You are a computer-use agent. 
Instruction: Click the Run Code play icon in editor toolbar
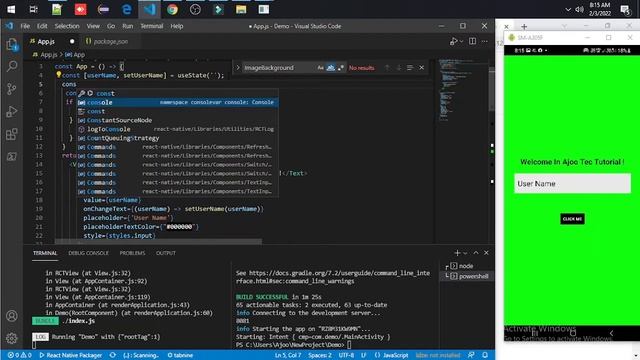453,41
